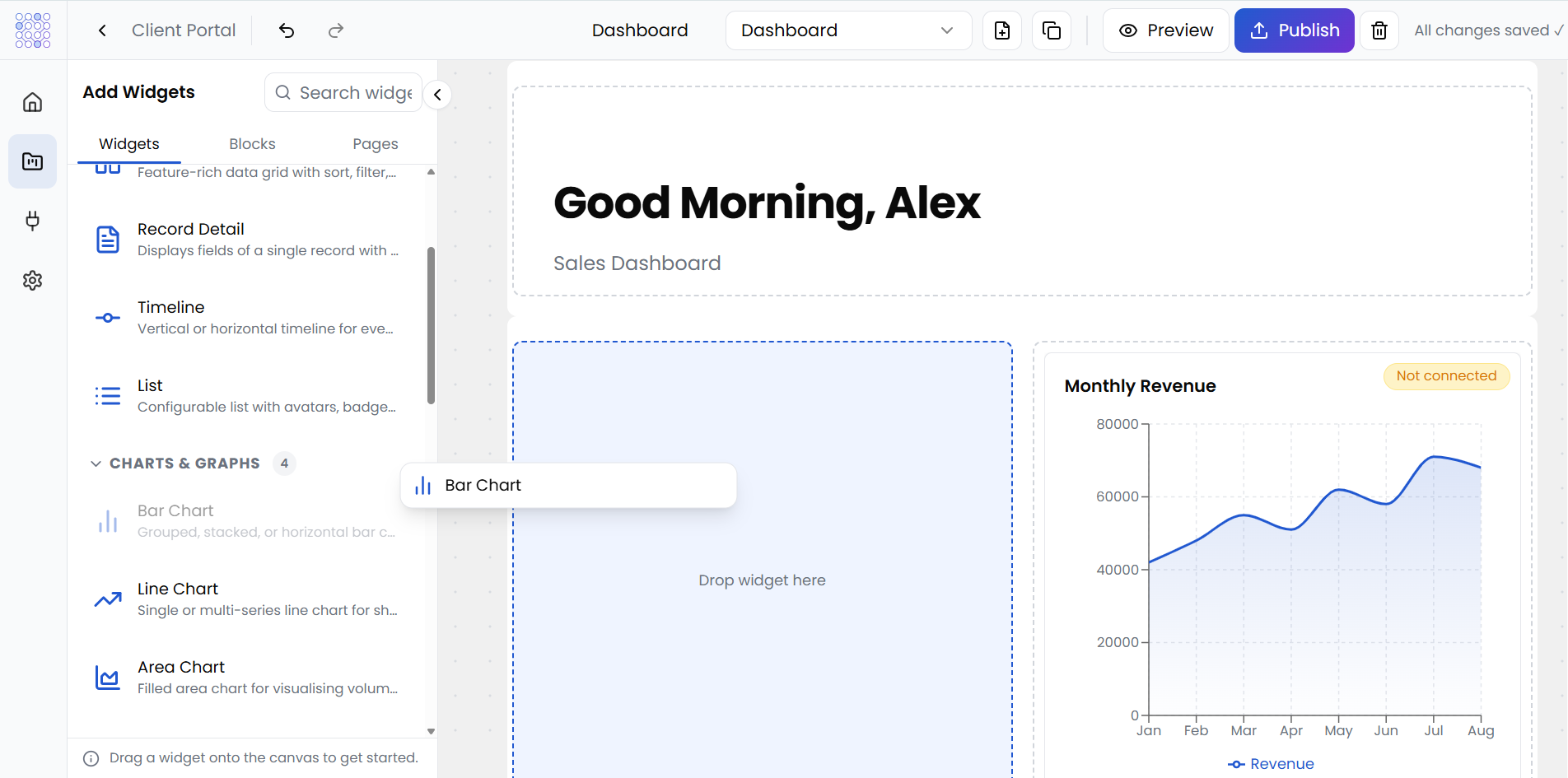Select the Record Detail widget icon
The height and width of the screenshot is (778, 1568).
[x=108, y=240]
